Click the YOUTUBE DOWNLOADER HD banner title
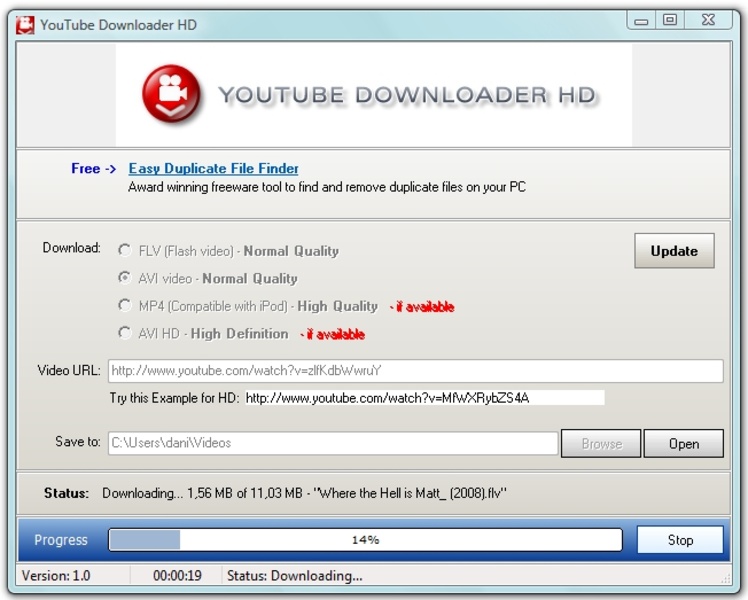The height and width of the screenshot is (600, 748). (x=406, y=94)
